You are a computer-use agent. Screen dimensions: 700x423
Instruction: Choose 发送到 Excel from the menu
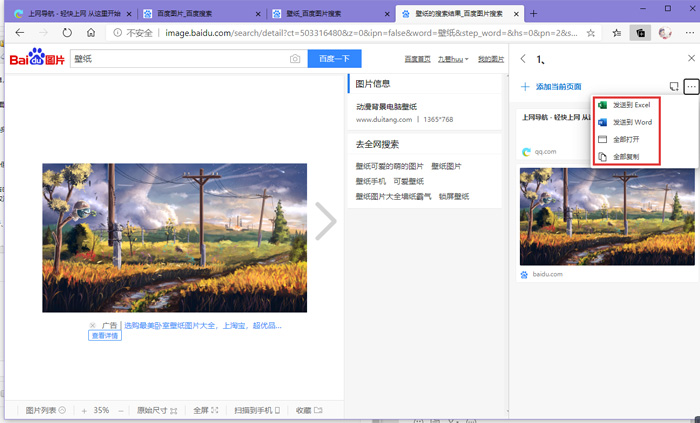[629, 105]
